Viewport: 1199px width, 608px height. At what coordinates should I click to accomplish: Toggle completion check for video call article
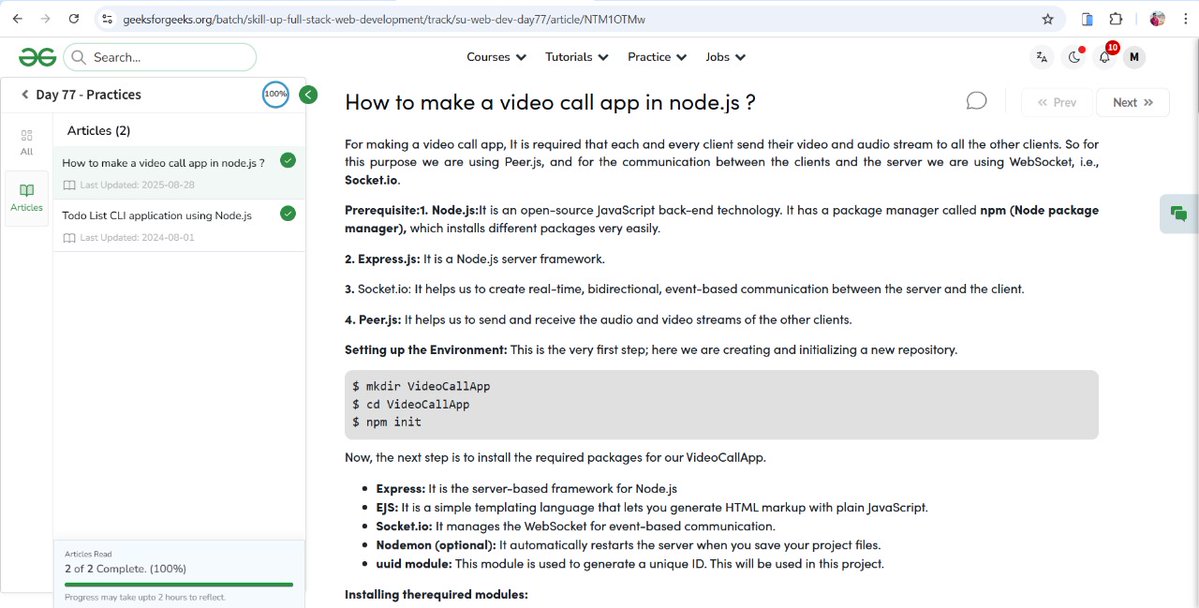click(288, 161)
